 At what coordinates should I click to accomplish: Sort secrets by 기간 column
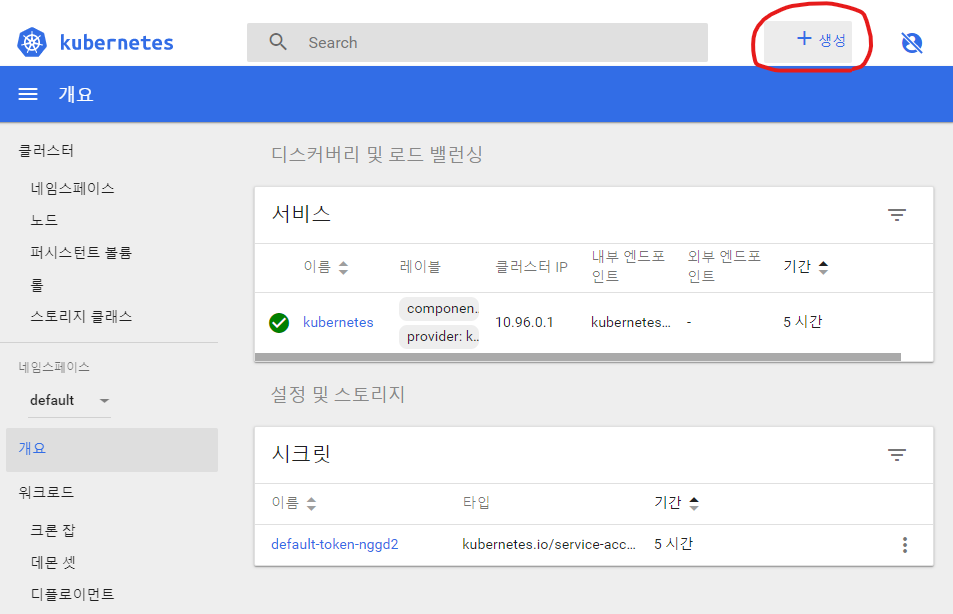[x=676, y=503]
